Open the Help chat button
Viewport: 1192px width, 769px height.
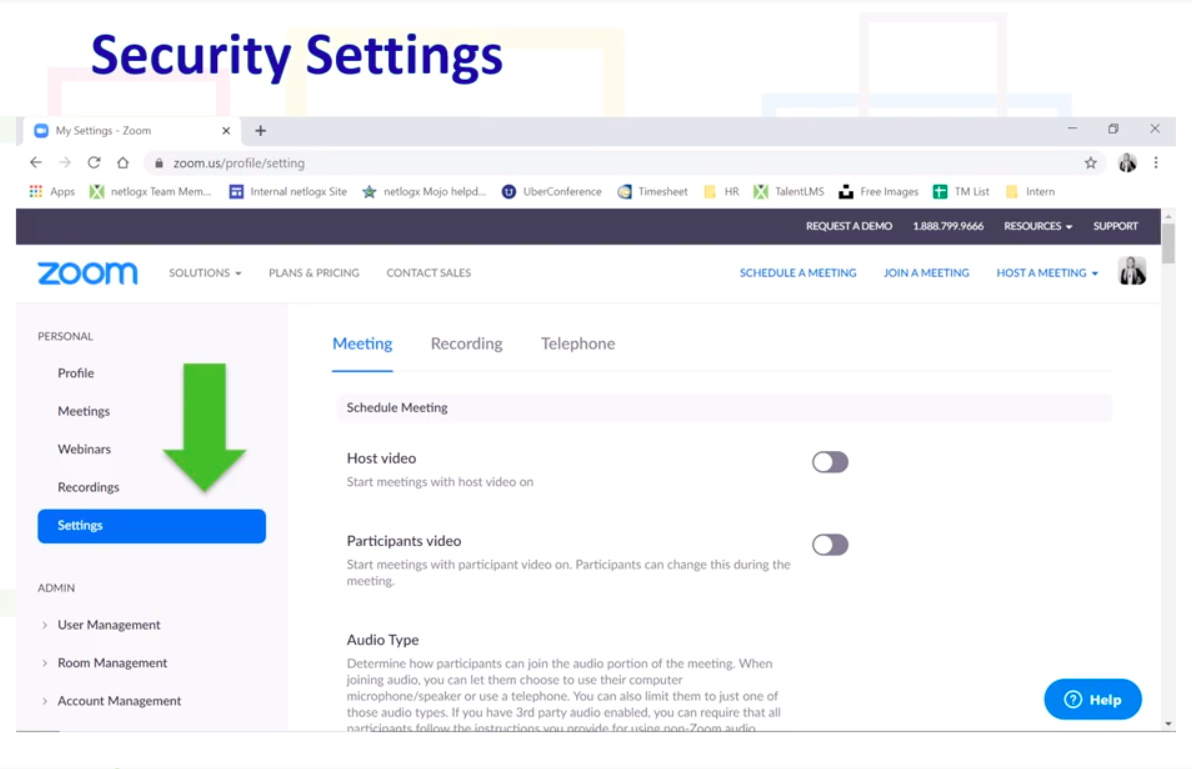point(1092,699)
